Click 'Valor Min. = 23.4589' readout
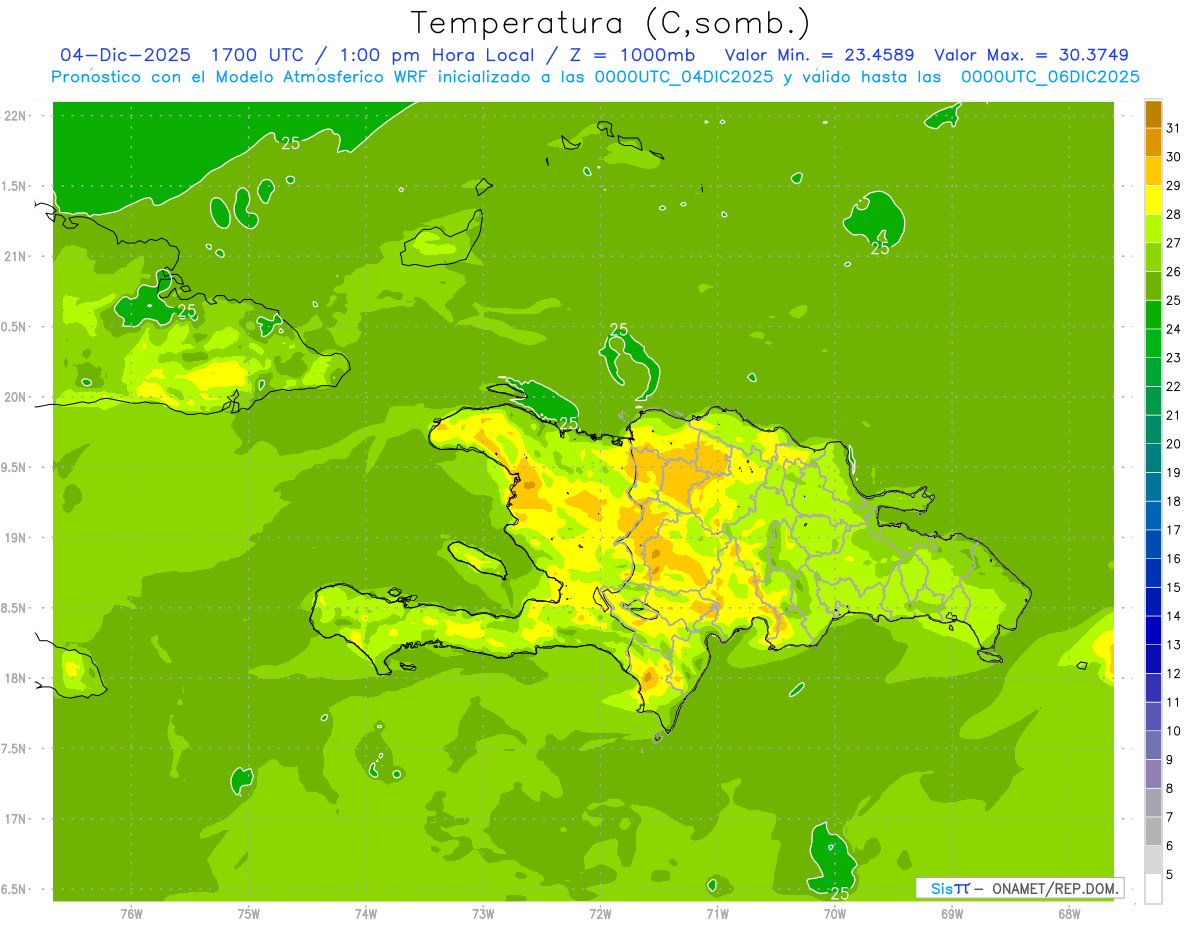The height and width of the screenshot is (927, 1200). 819,55
